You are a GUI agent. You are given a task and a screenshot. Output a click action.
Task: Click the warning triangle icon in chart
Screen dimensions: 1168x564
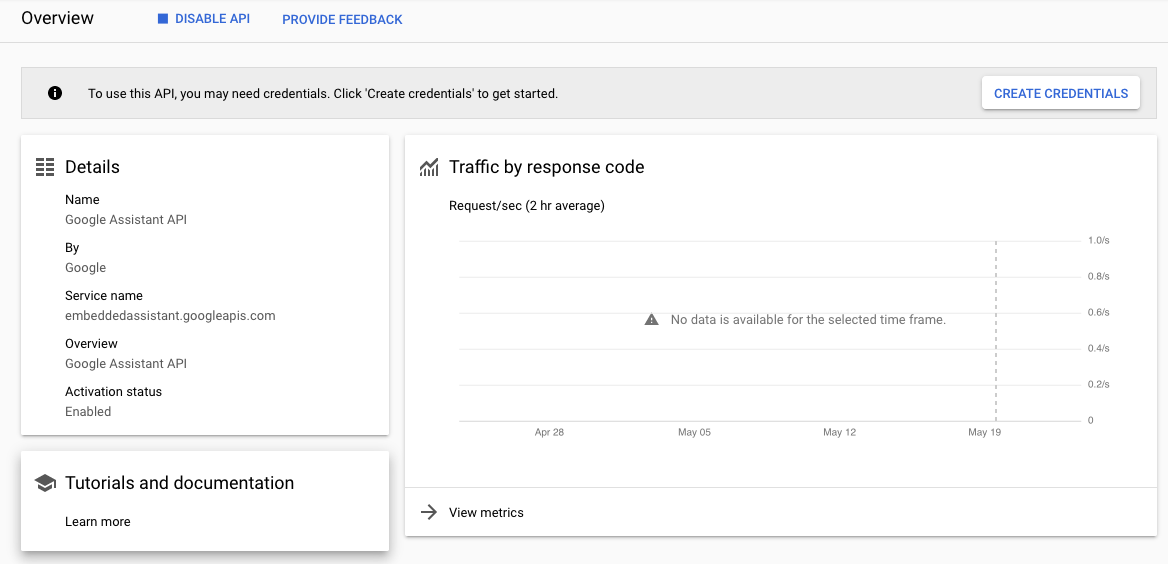click(652, 320)
